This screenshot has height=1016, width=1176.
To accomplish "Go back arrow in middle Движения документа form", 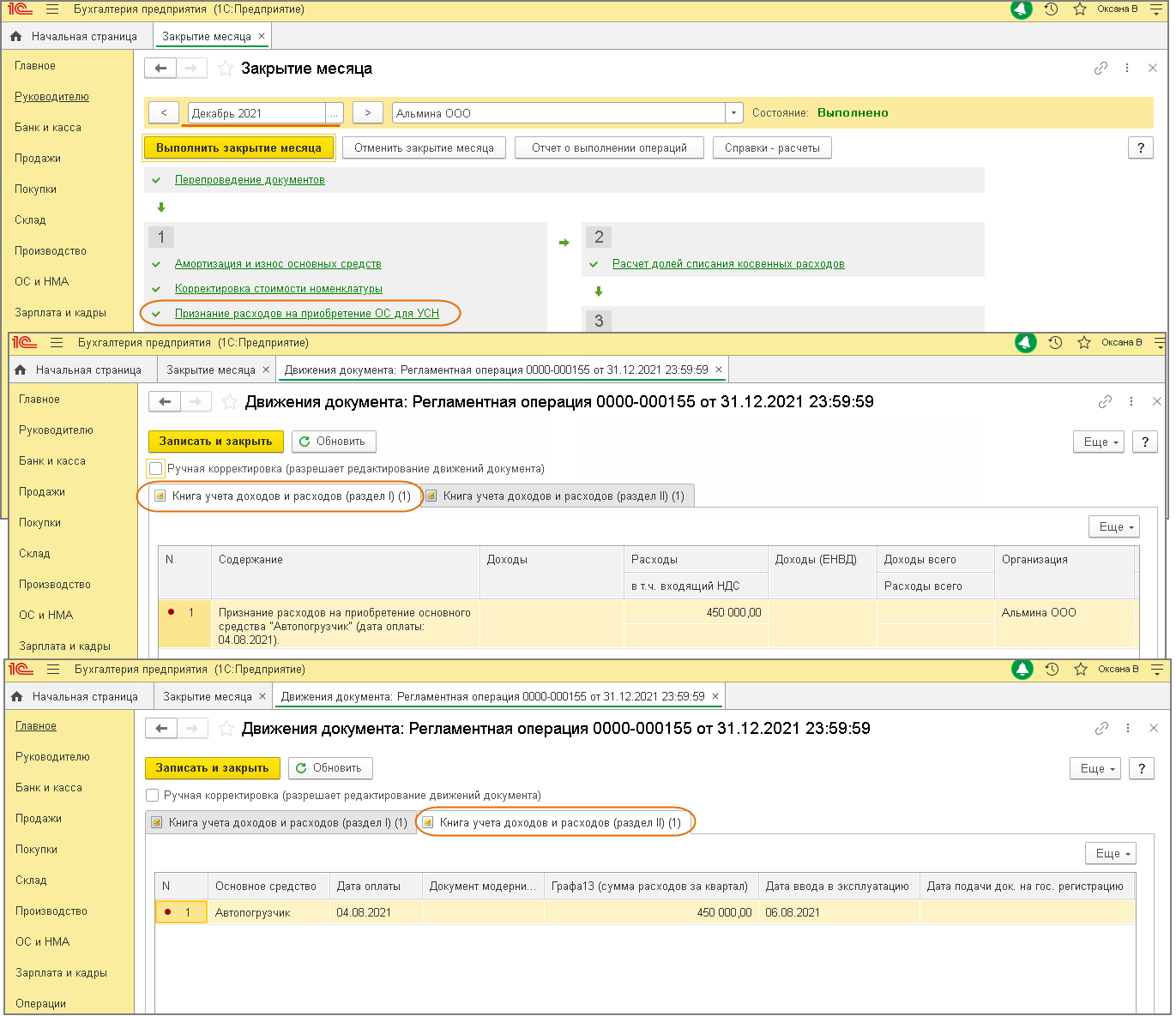I will [x=165, y=402].
